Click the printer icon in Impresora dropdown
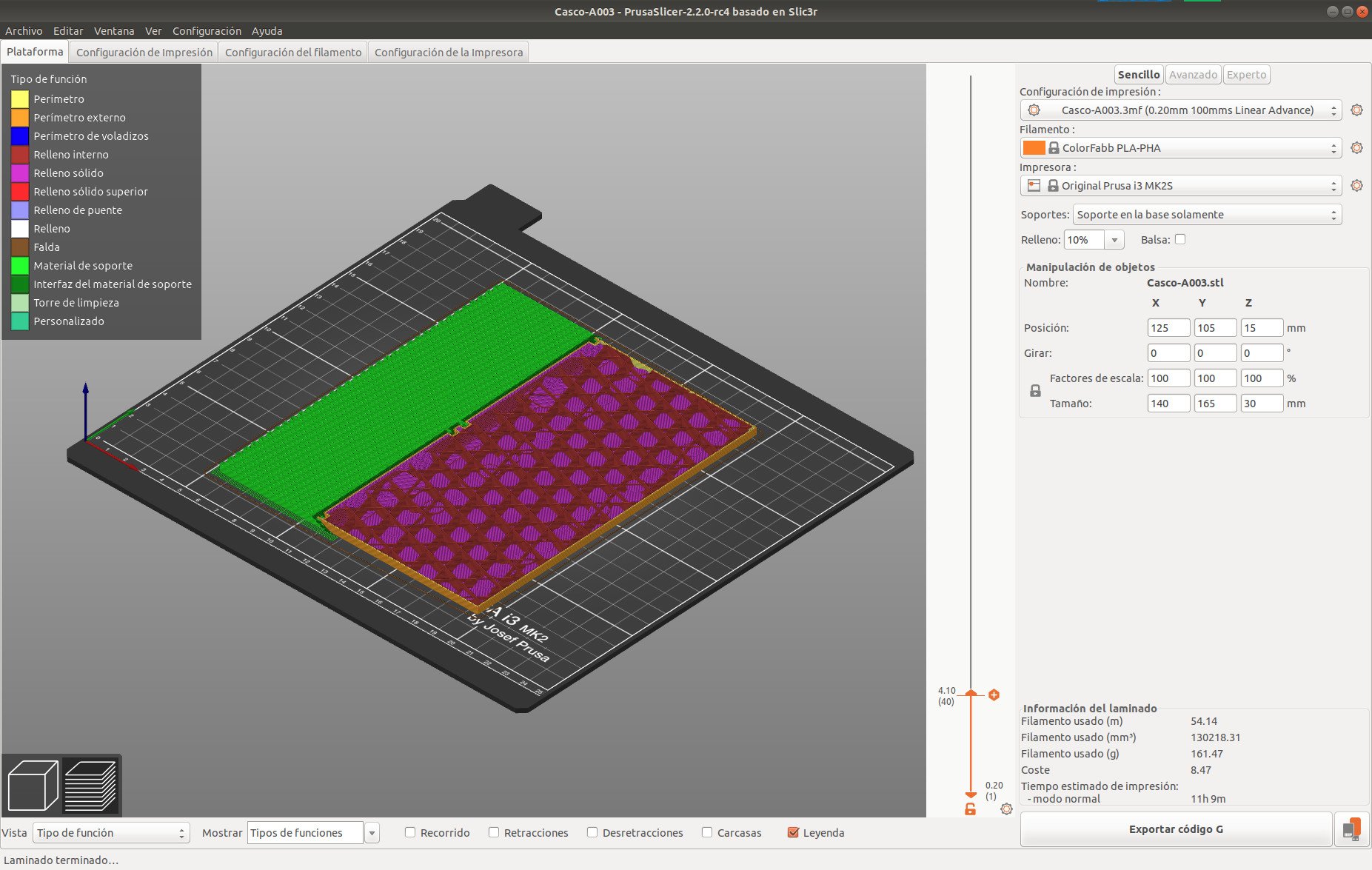Screen dimensions: 1372x870 coord(1034,185)
